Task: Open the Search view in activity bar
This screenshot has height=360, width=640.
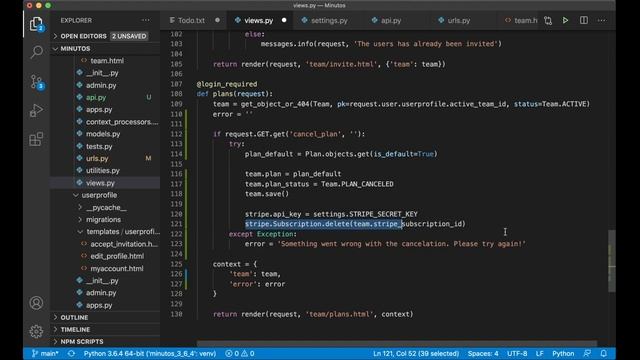Action: [36, 52]
